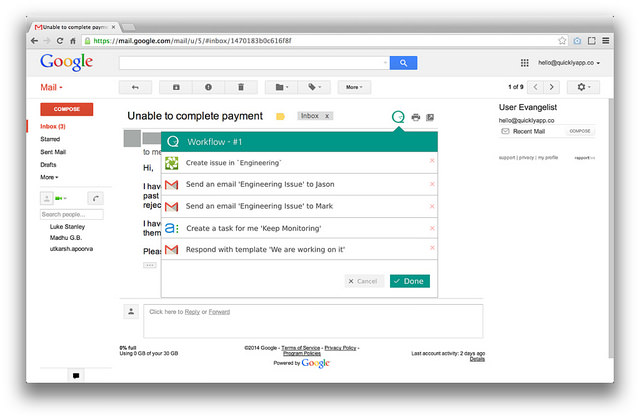Screen dimensions: 640x419
Task: Click the blue search button
Action: point(403,63)
